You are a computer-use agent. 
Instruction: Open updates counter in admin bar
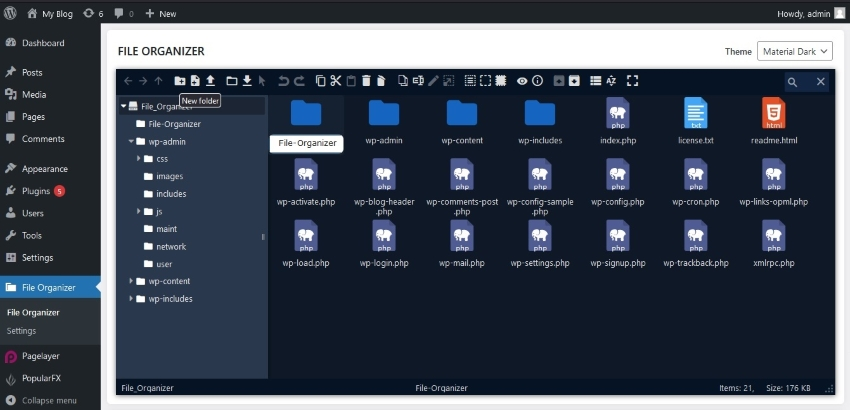(93, 14)
